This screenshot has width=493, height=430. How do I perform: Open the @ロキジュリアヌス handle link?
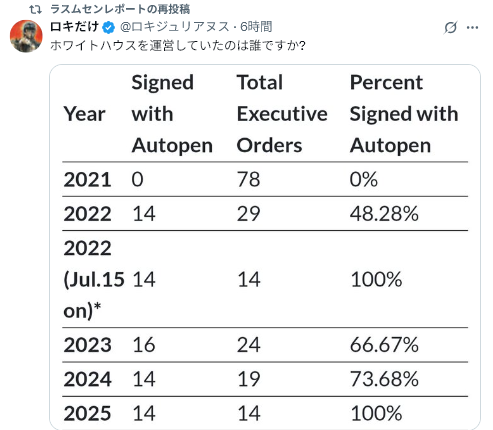click(x=174, y=27)
